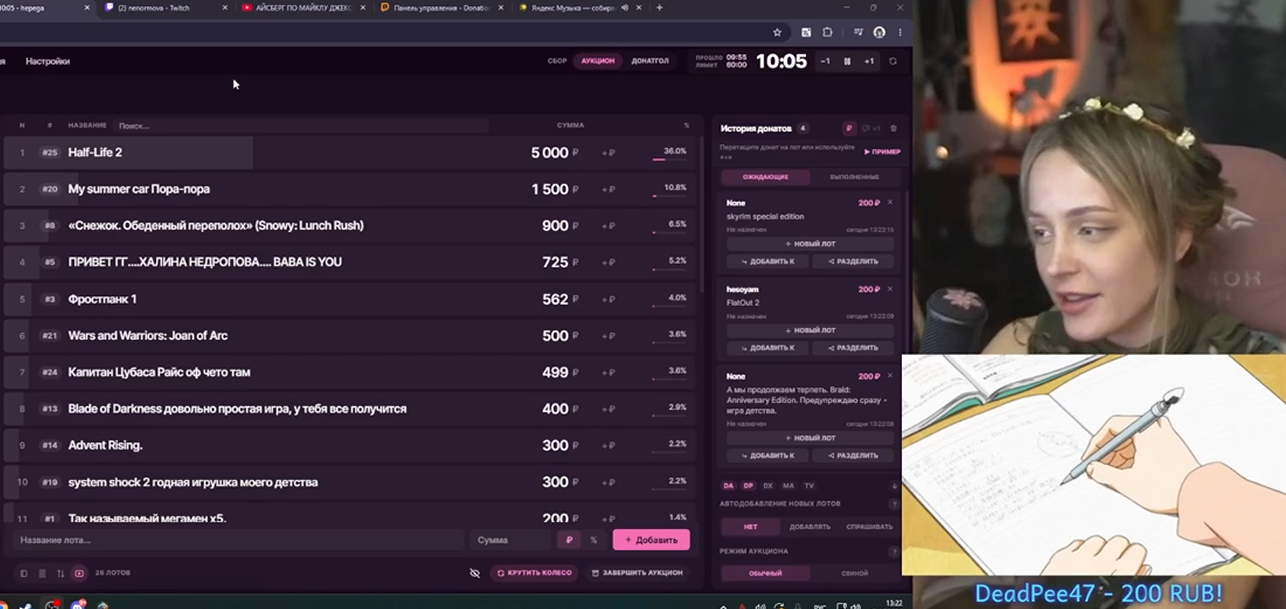Click the ruble filter icon in donation history header
This screenshot has height=609, width=1286.
[x=849, y=128]
